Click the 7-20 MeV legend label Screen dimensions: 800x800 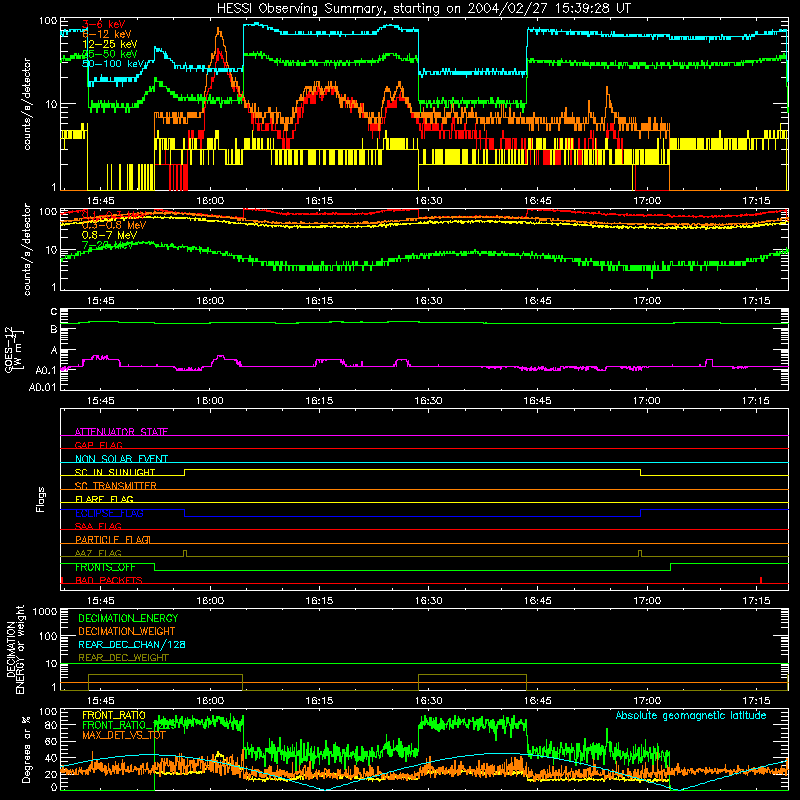(x=107, y=245)
